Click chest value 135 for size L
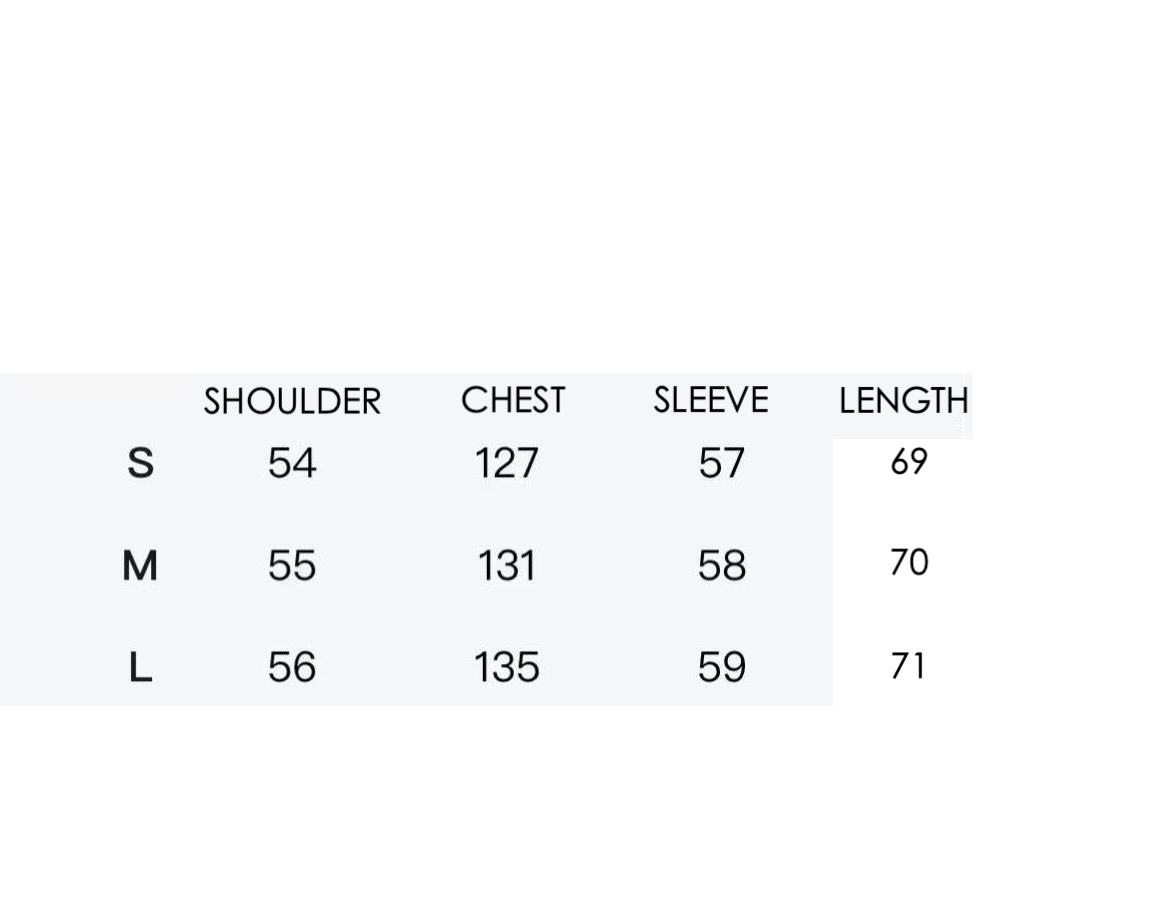1151x905 pixels. coord(506,667)
